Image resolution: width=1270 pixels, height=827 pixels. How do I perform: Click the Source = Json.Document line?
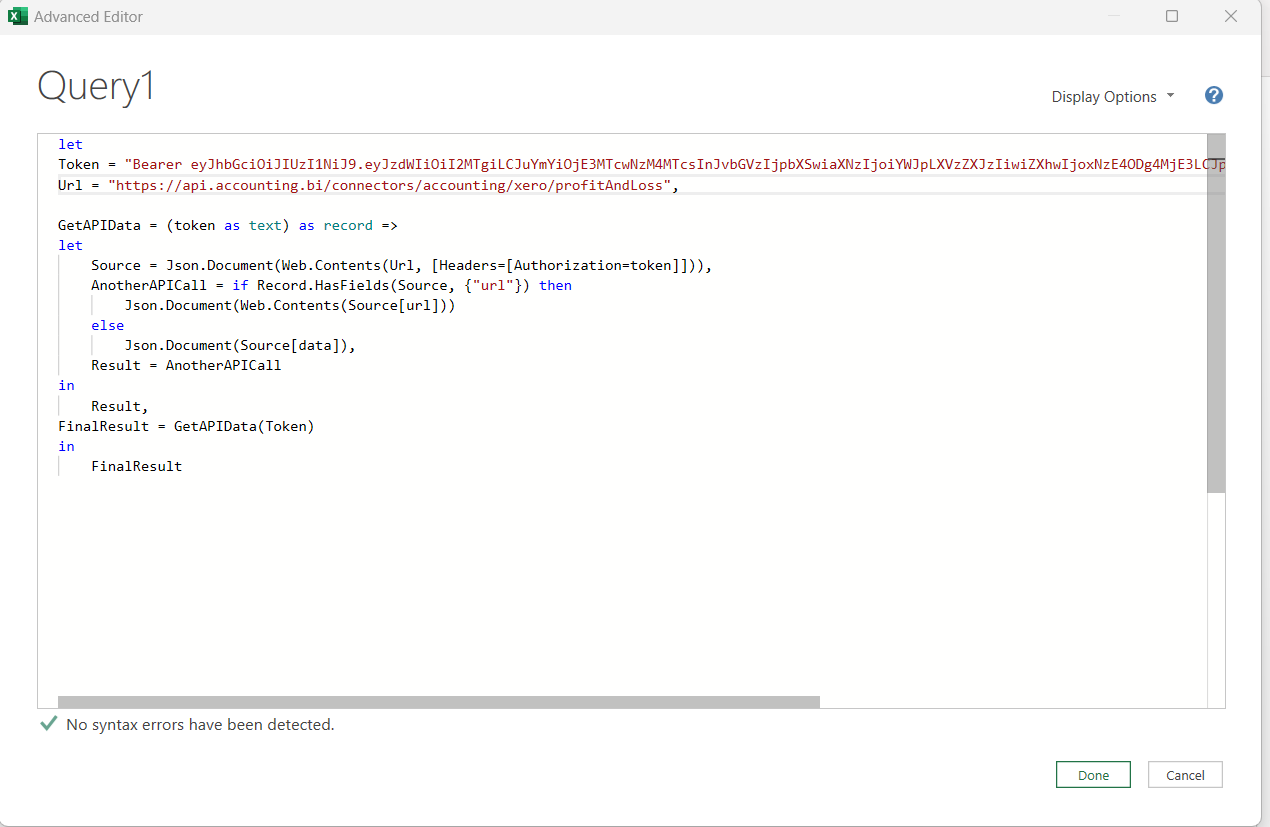pyautogui.click(x=401, y=265)
